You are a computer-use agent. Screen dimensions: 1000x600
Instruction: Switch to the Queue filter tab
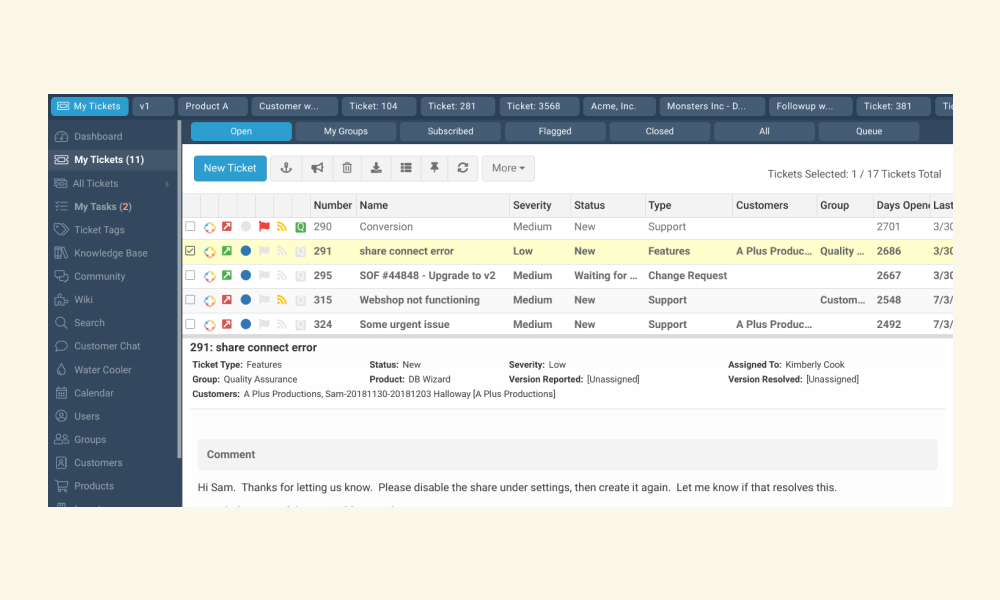pyautogui.click(x=869, y=131)
